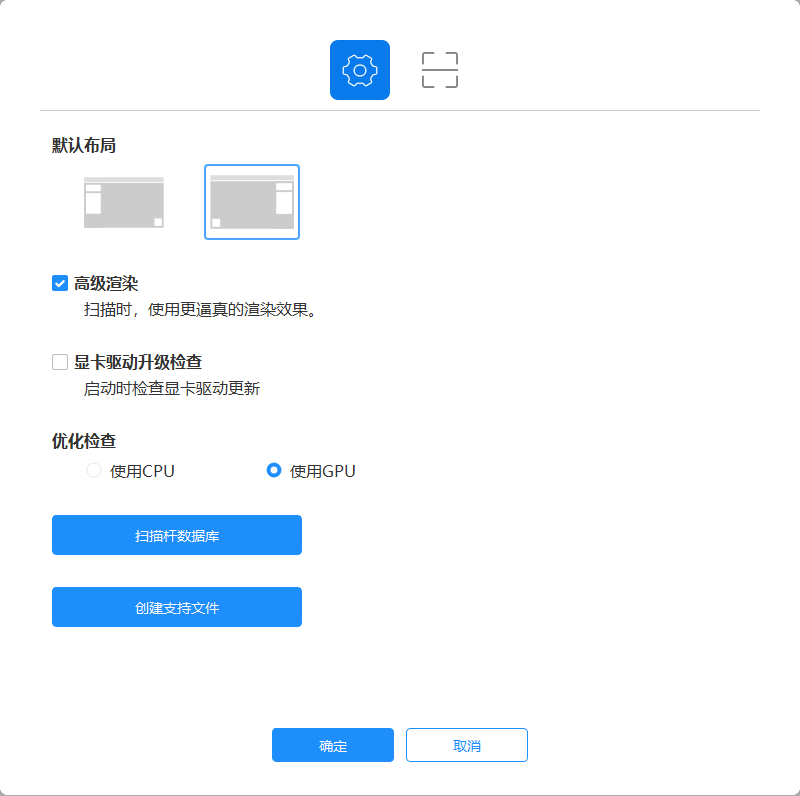The width and height of the screenshot is (800, 796).
Task: Click the 创建支持文件 button
Action: [177, 607]
